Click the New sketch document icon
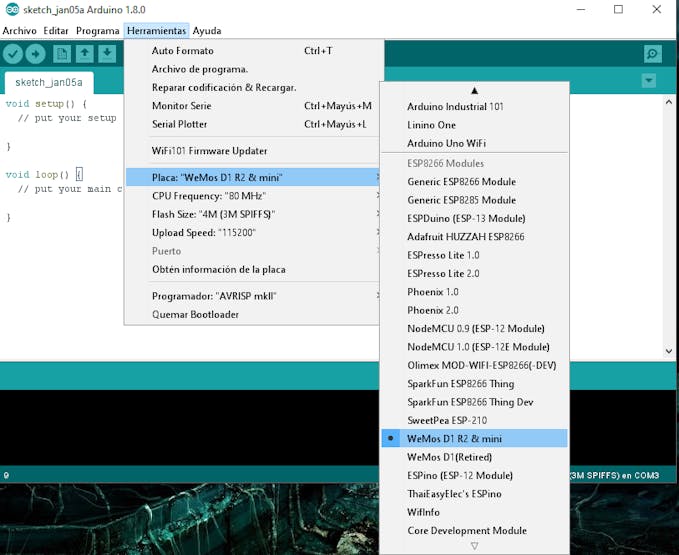This screenshot has height=555, width=679. click(62, 54)
